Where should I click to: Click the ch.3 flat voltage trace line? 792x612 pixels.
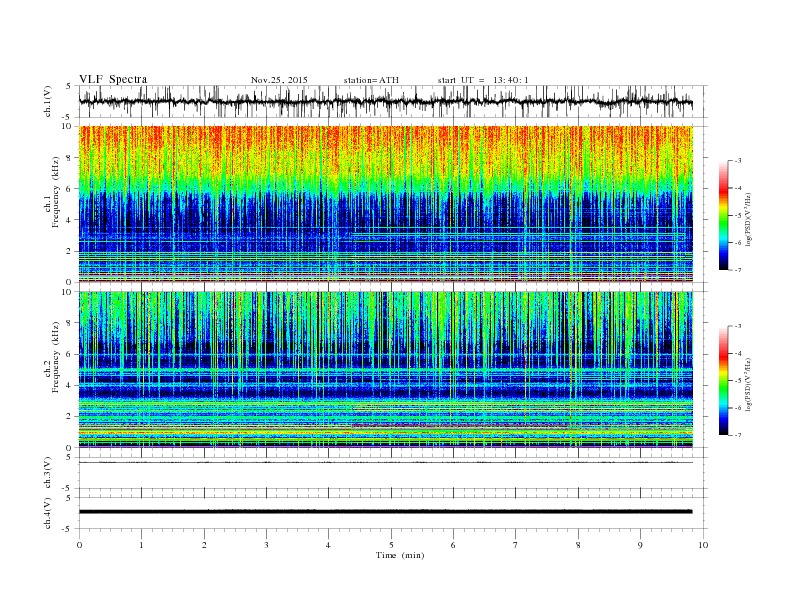[385, 463]
